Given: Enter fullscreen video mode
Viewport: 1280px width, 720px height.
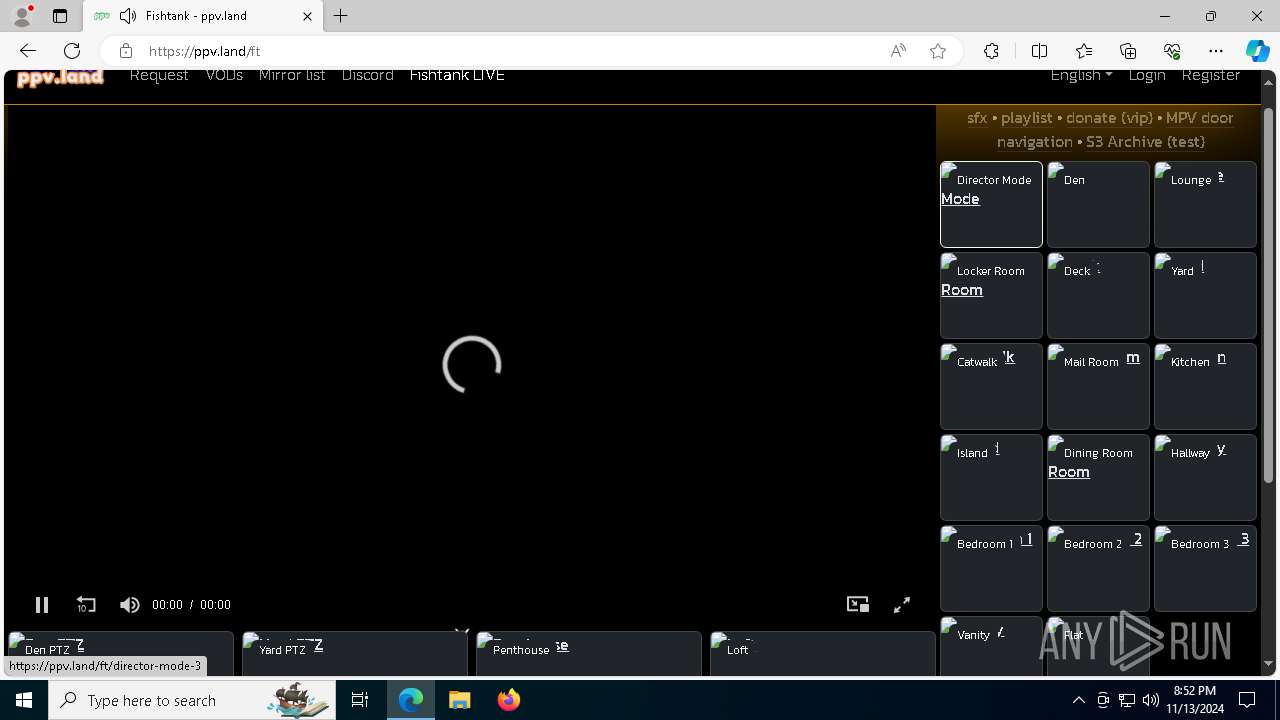Looking at the screenshot, I should pos(902,605).
